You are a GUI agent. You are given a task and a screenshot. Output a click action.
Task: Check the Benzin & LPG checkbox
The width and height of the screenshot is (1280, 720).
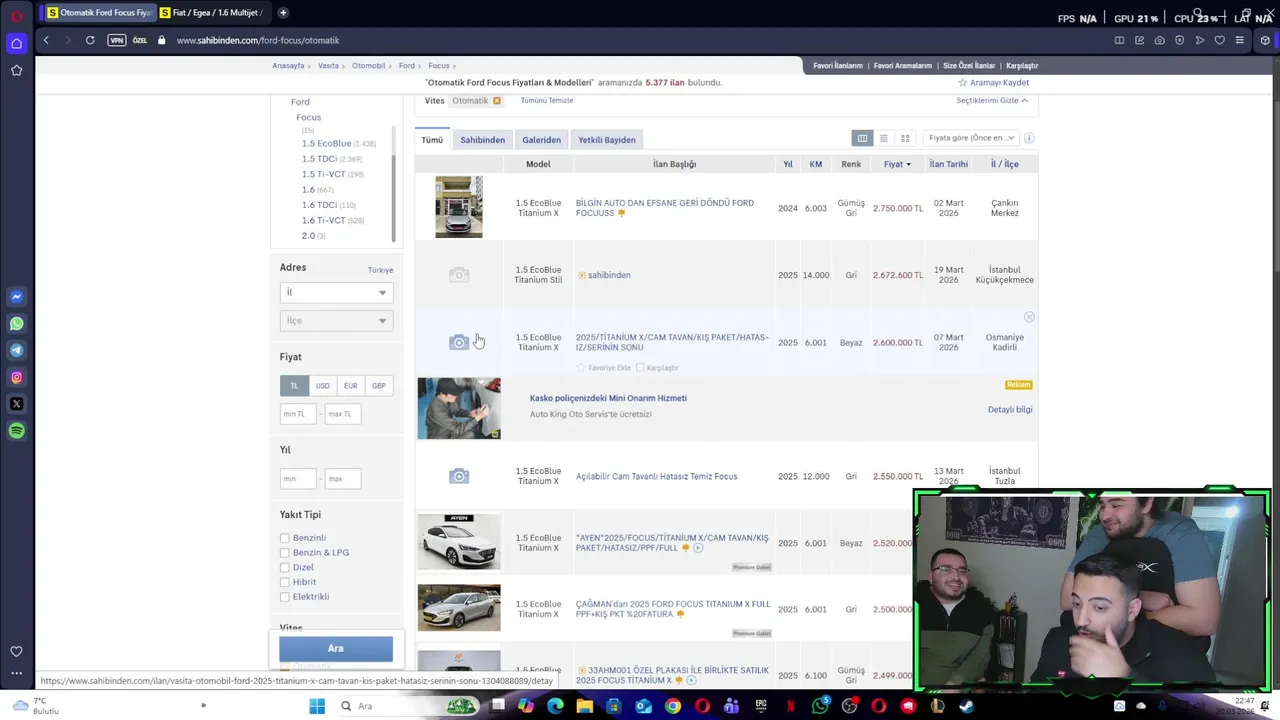pos(285,553)
